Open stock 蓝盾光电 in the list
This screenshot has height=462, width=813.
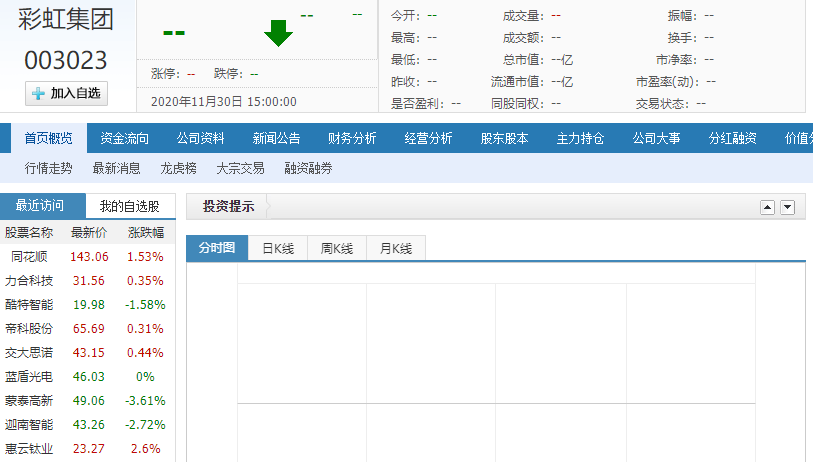point(29,376)
